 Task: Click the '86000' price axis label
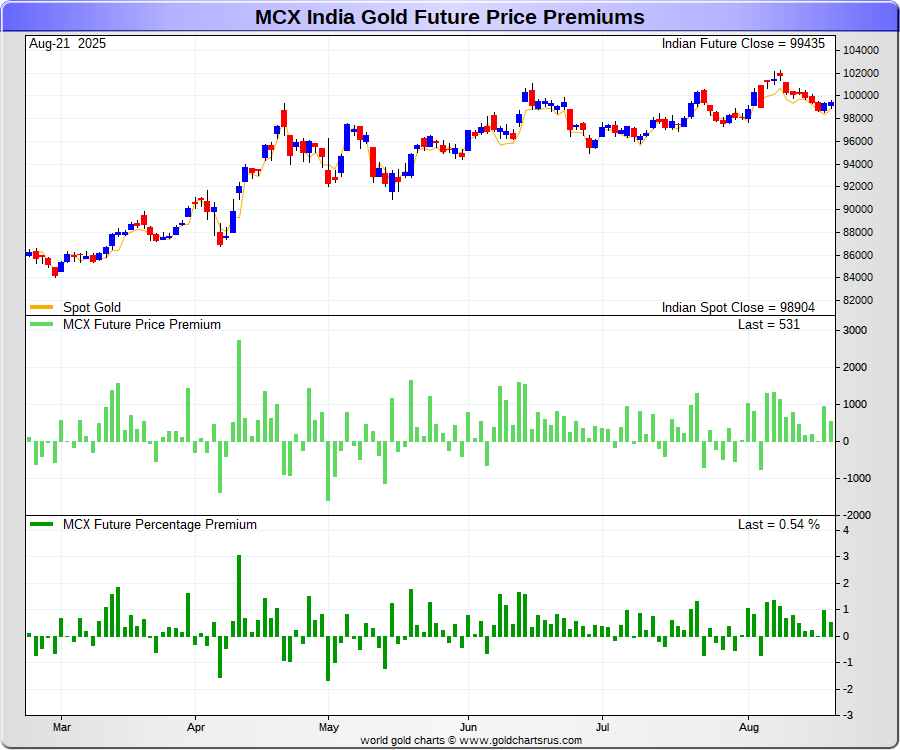pos(858,255)
